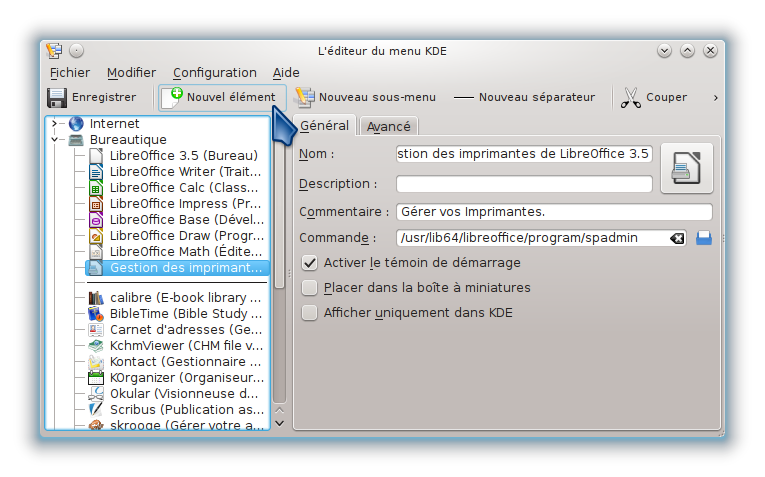Clear the Commande field with X icon
The height and width of the screenshot is (477, 765).
[x=677, y=238]
